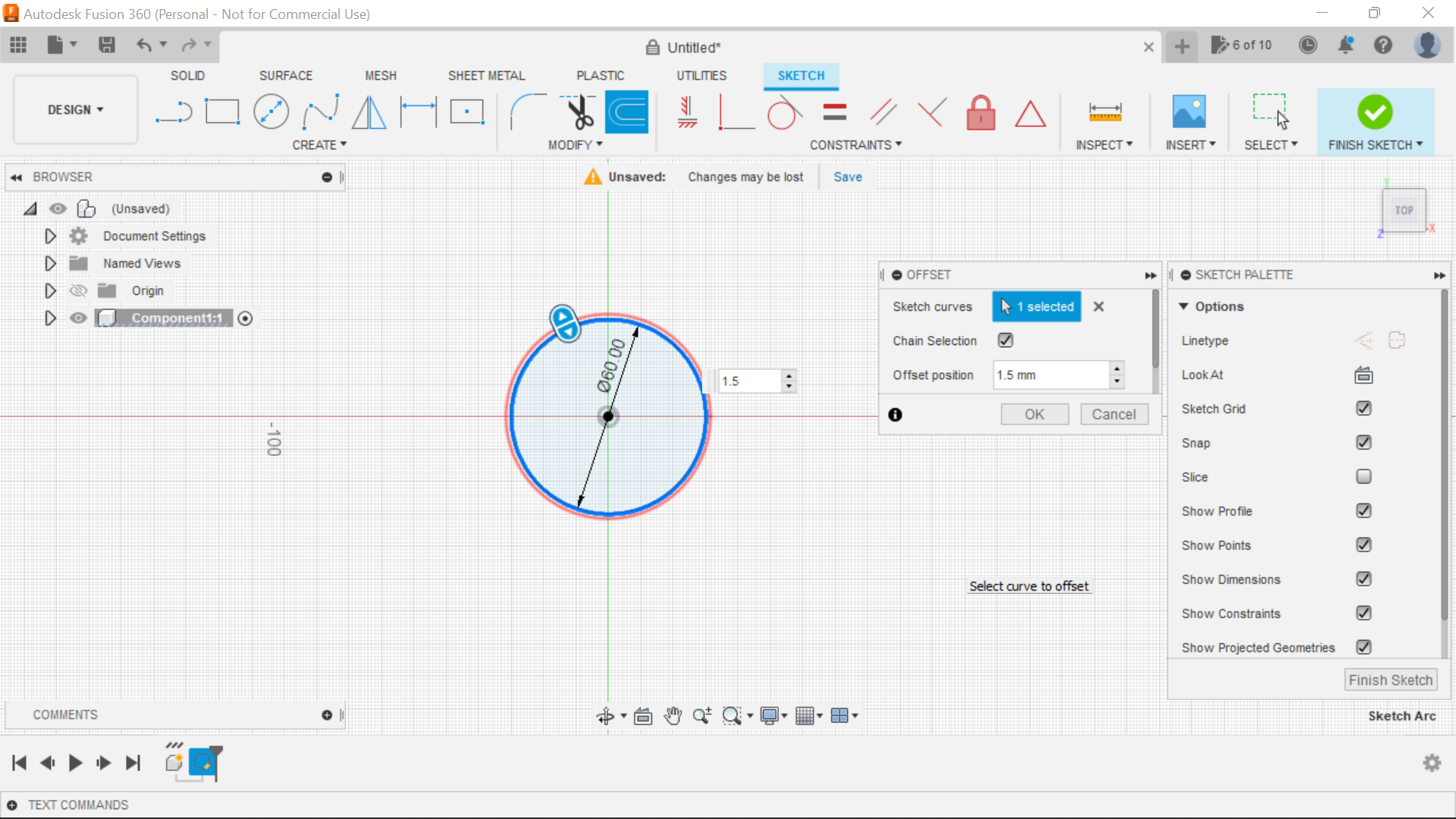Select the Sketch Dimension tool
The height and width of the screenshot is (819, 1456).
point(418,111)
